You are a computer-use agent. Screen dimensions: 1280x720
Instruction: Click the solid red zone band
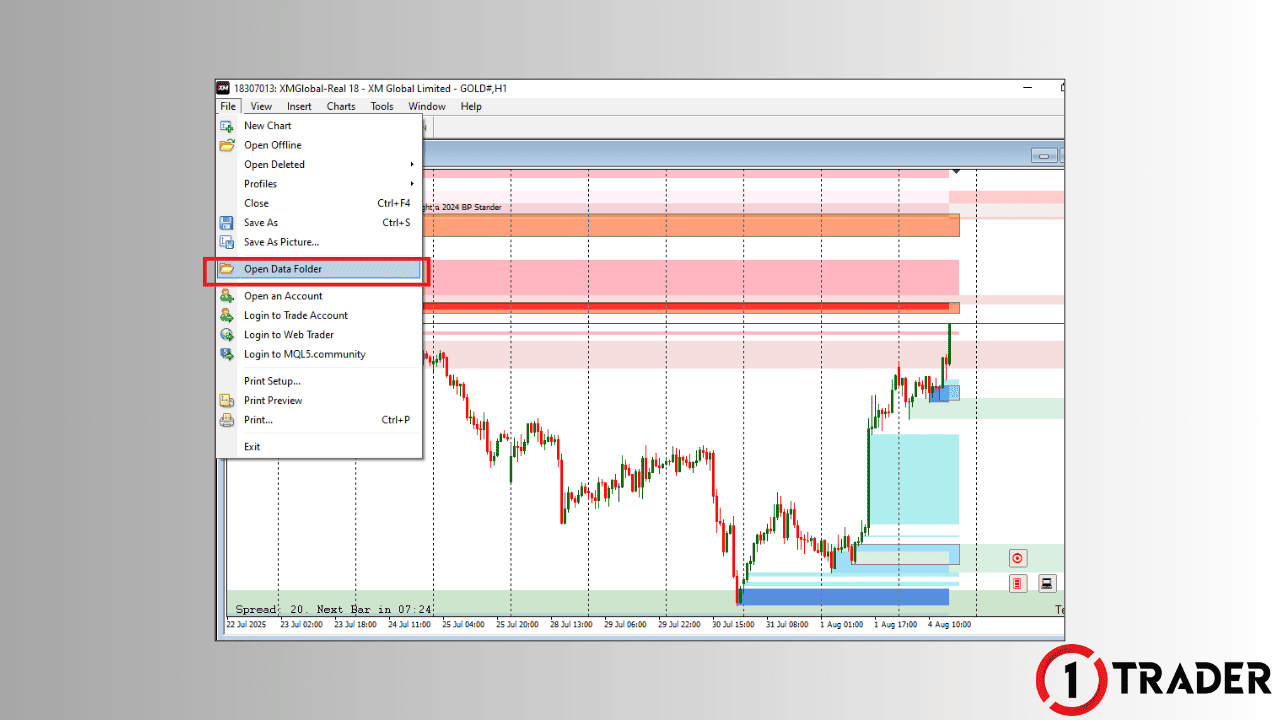tap(685, 307)
